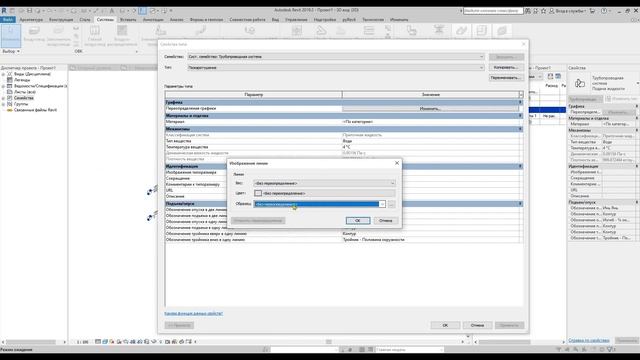Click the Переименовать rename button
640x360 pixels.
click(506, 78)
